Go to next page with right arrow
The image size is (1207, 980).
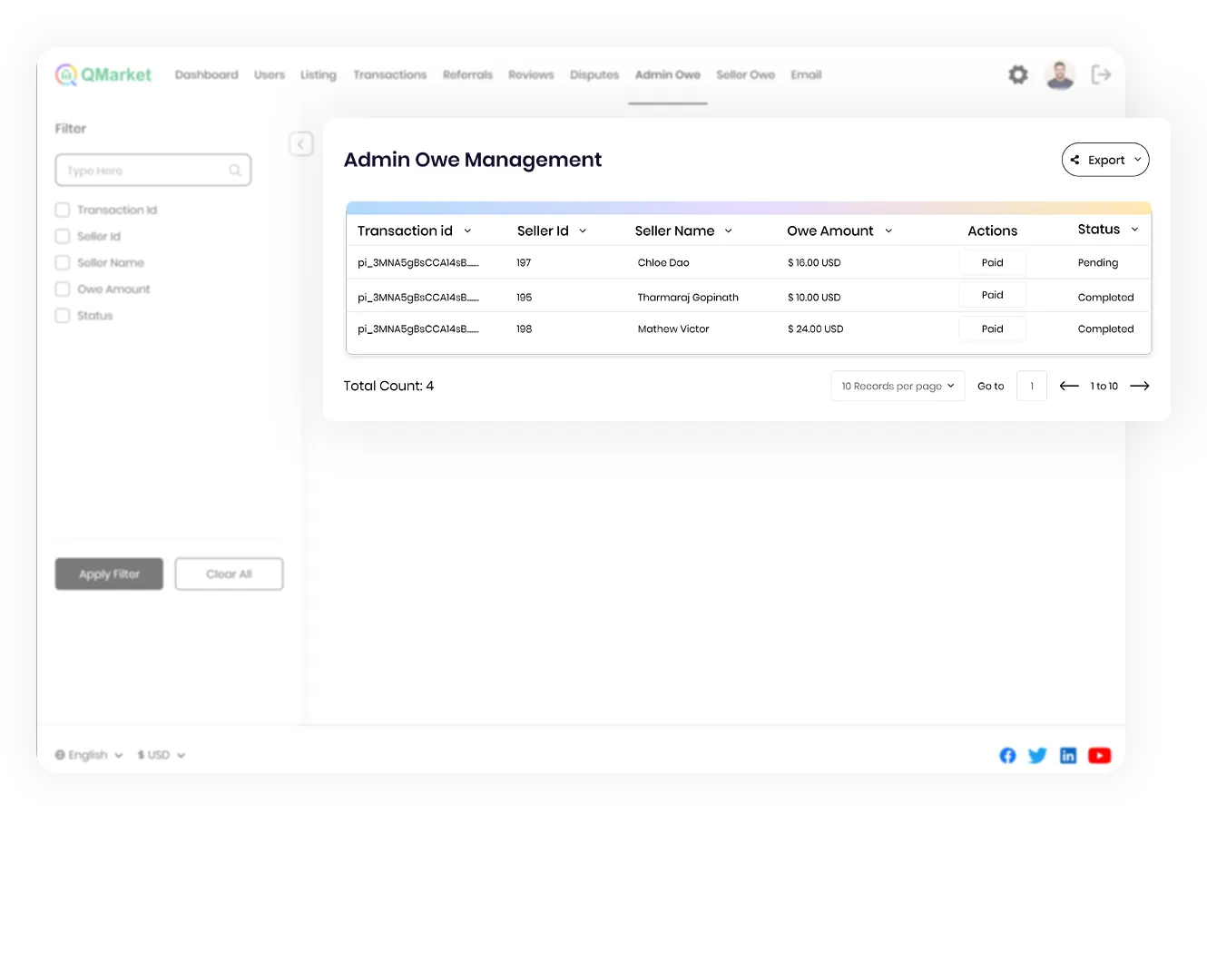pyautogui.click(x=1140, y=387)
